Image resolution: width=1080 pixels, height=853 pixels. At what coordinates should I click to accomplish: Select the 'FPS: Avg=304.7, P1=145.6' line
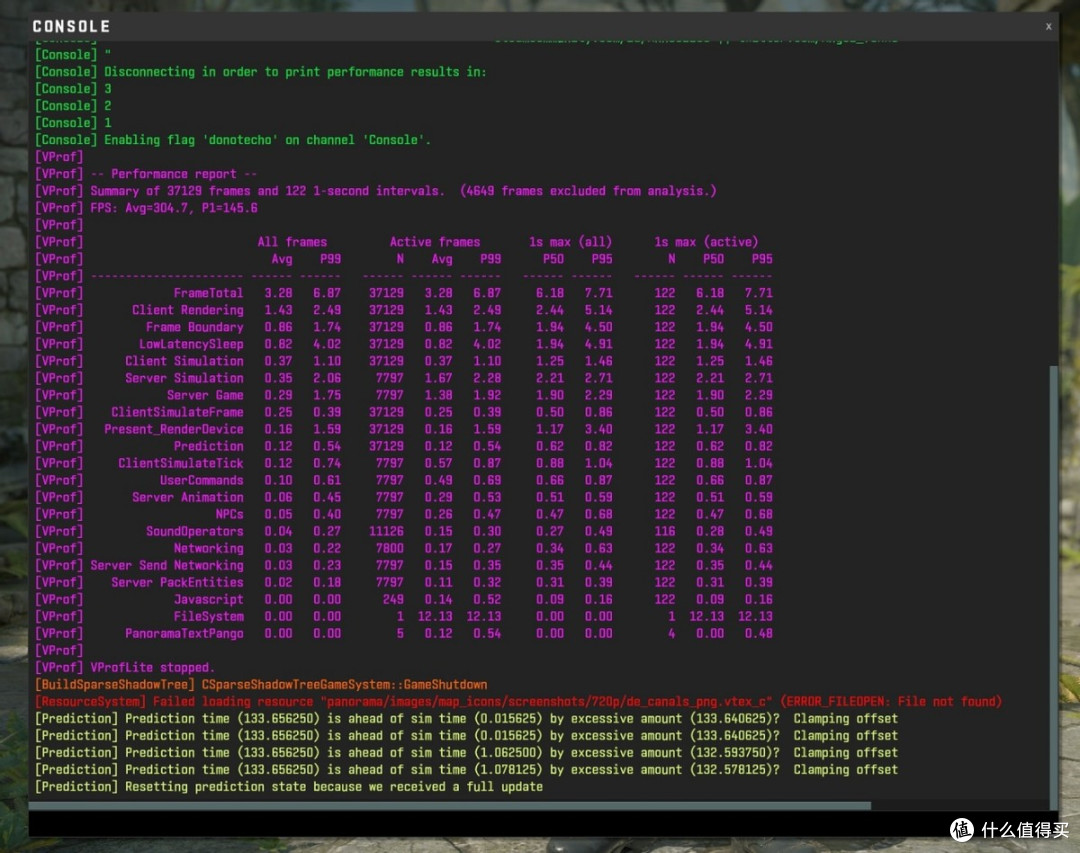(146, 208)
